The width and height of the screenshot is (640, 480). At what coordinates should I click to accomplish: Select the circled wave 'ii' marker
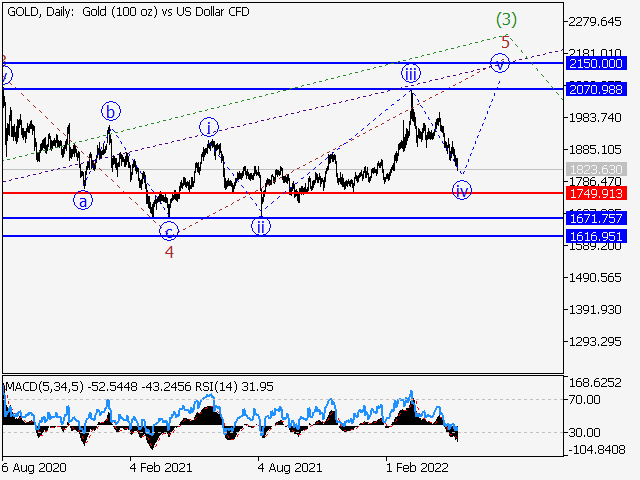pos(261,226)
